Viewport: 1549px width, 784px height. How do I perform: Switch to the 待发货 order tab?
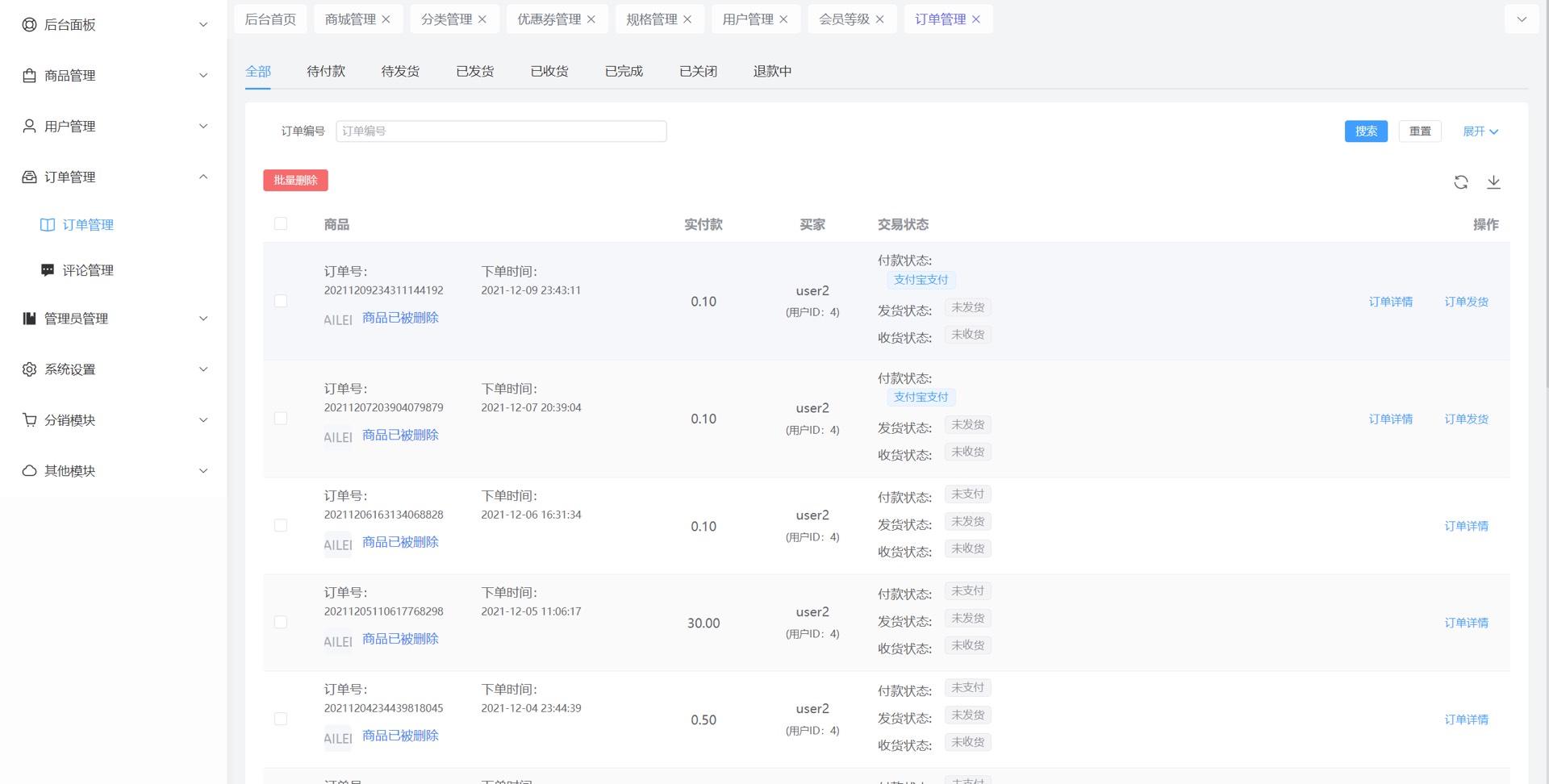[400, 72]
